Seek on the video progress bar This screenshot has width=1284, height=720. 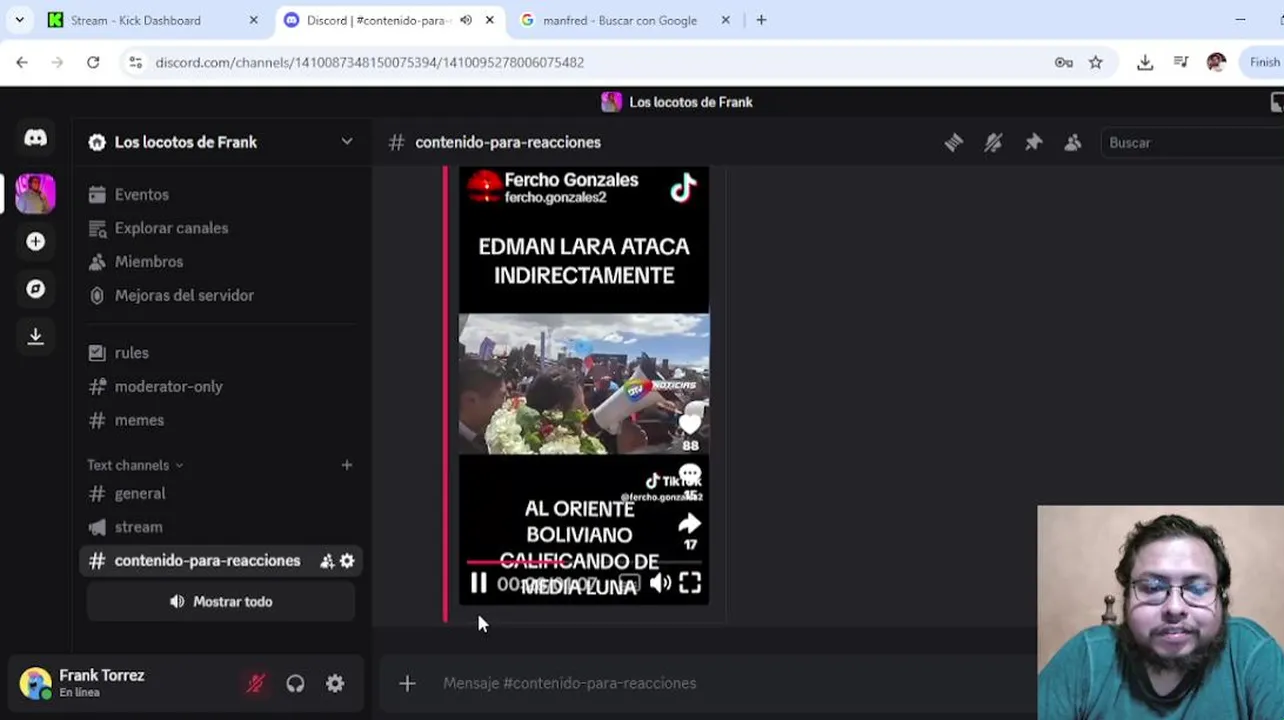click(584, 563)
